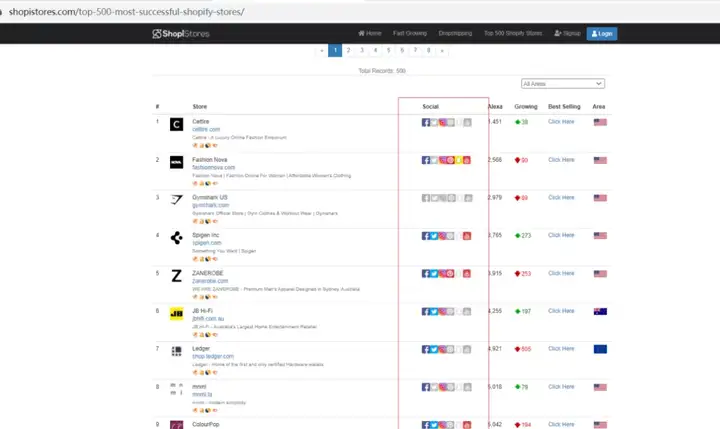The width and height of the screenshot is (720, 429).
Task: Open the jbhifi.com.au link
Action: click(208, 319)
